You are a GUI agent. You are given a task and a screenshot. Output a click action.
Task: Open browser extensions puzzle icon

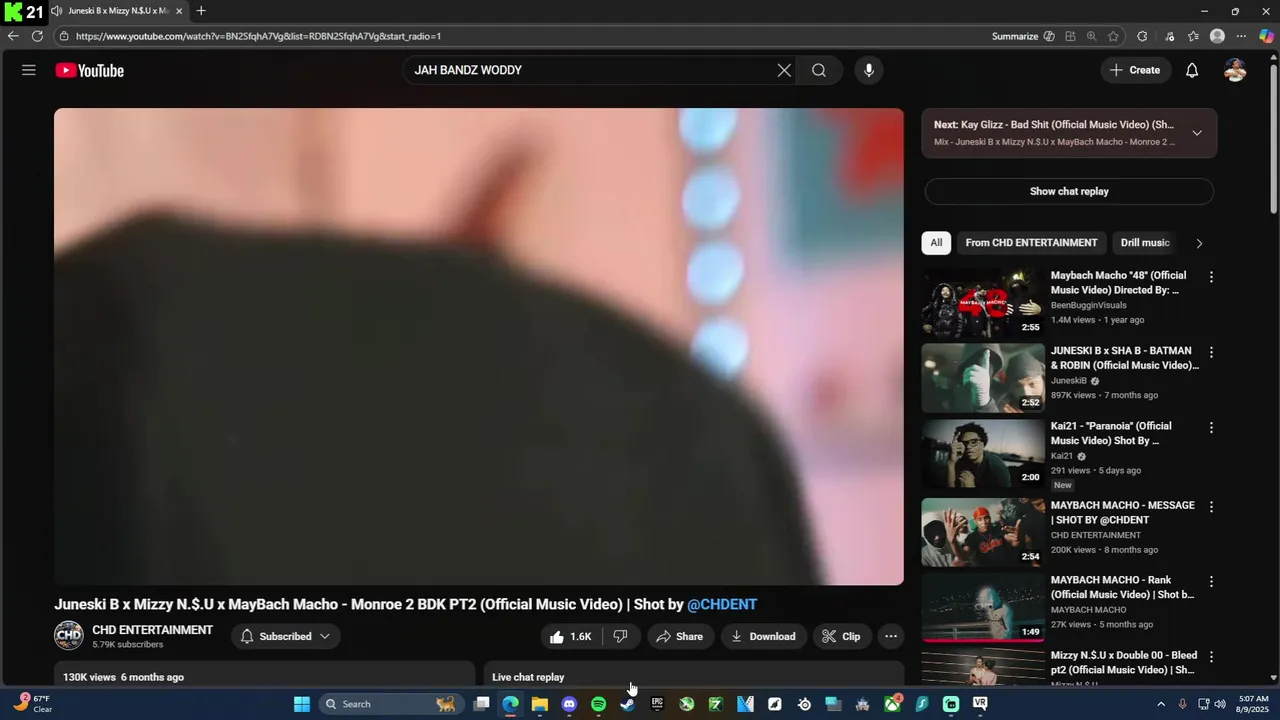pyautogui.click(x=1142, y=36)
